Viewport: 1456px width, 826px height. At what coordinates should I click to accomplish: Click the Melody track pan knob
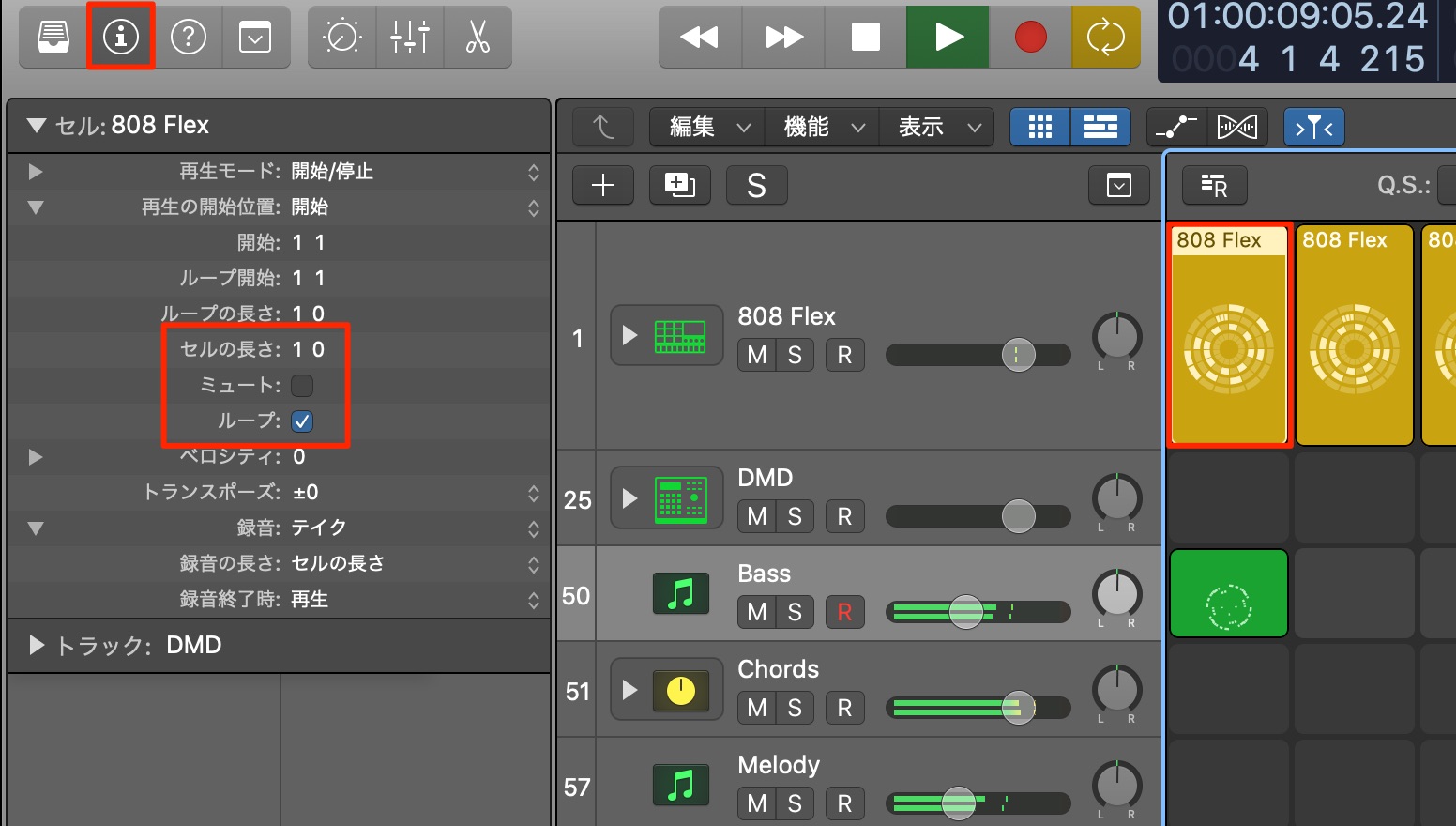tap(1116, 785)
